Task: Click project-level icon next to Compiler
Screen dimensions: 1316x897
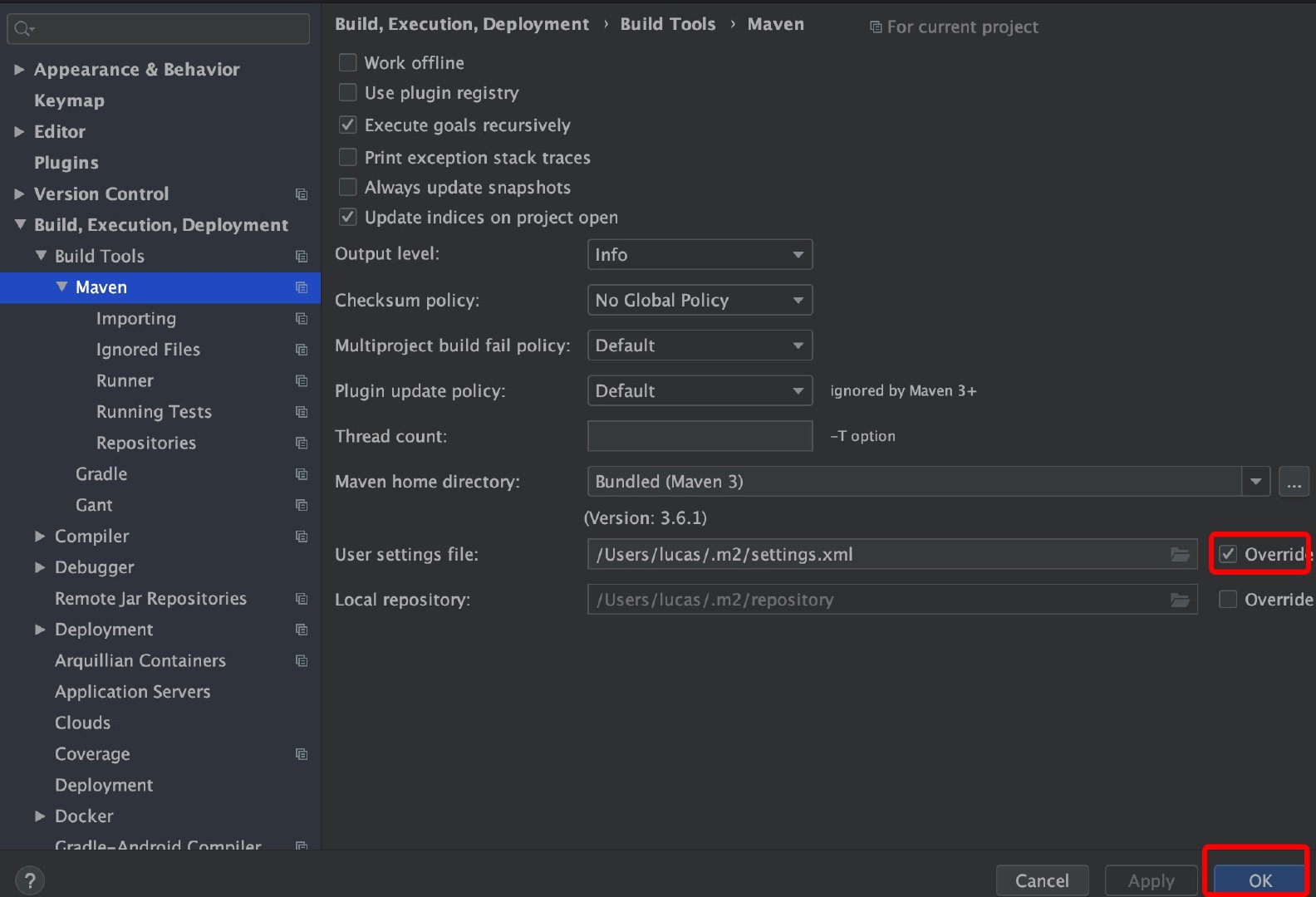Action: [x=302, y=537]
